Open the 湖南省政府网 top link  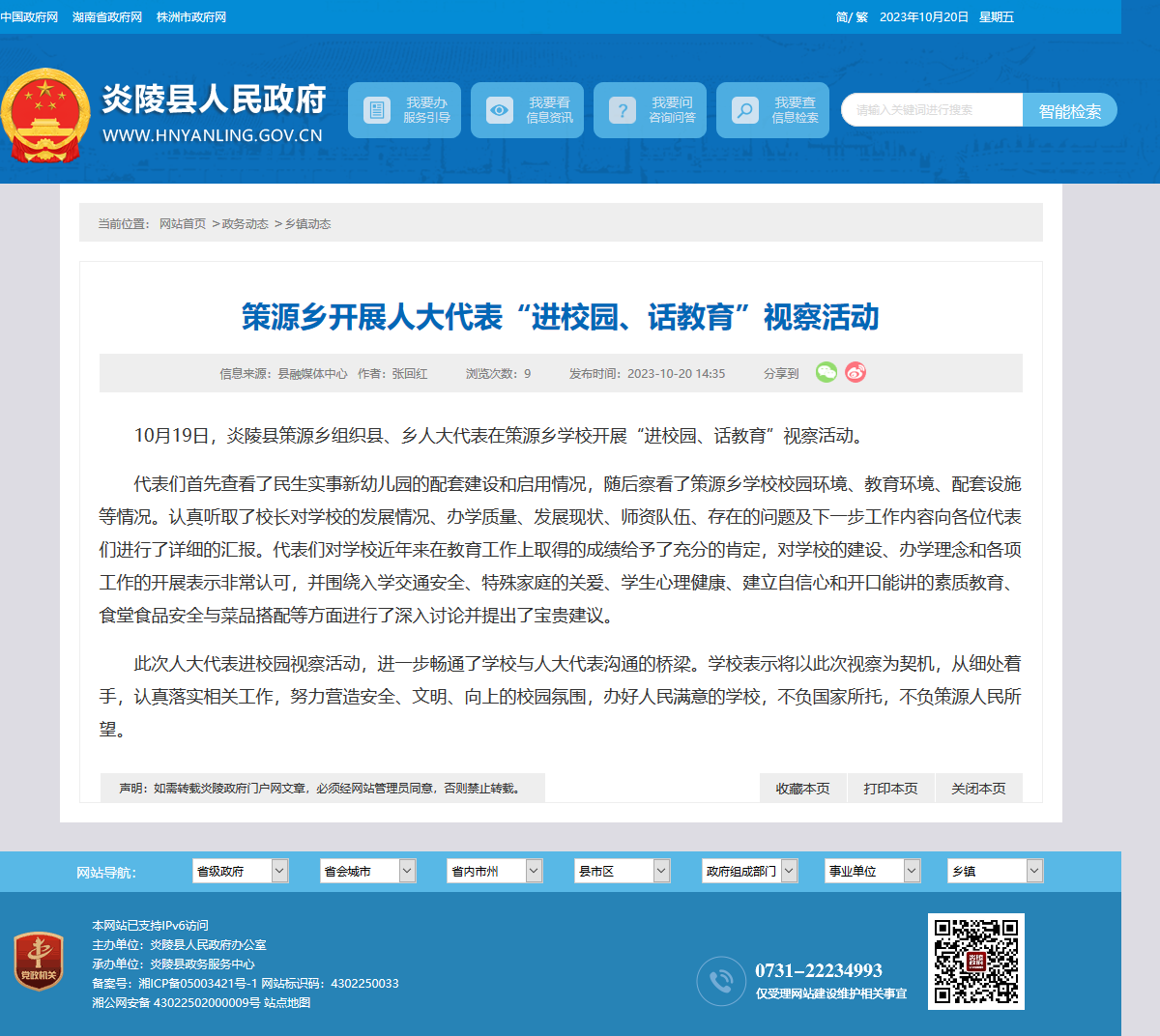point(107,17)
